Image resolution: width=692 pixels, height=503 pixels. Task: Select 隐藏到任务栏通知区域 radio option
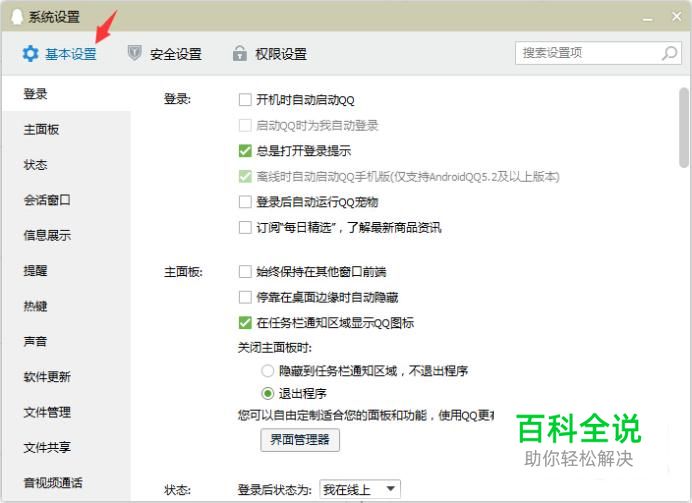pyautogui.click(x=267, y=371)
